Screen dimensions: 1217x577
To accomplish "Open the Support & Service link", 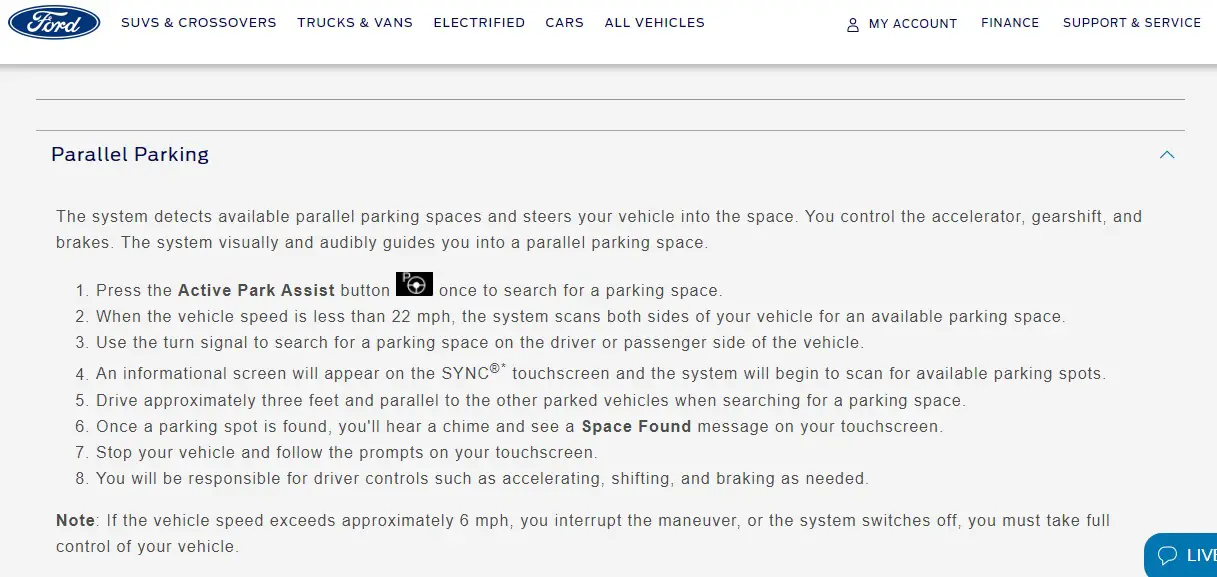I will [1132, 22].
